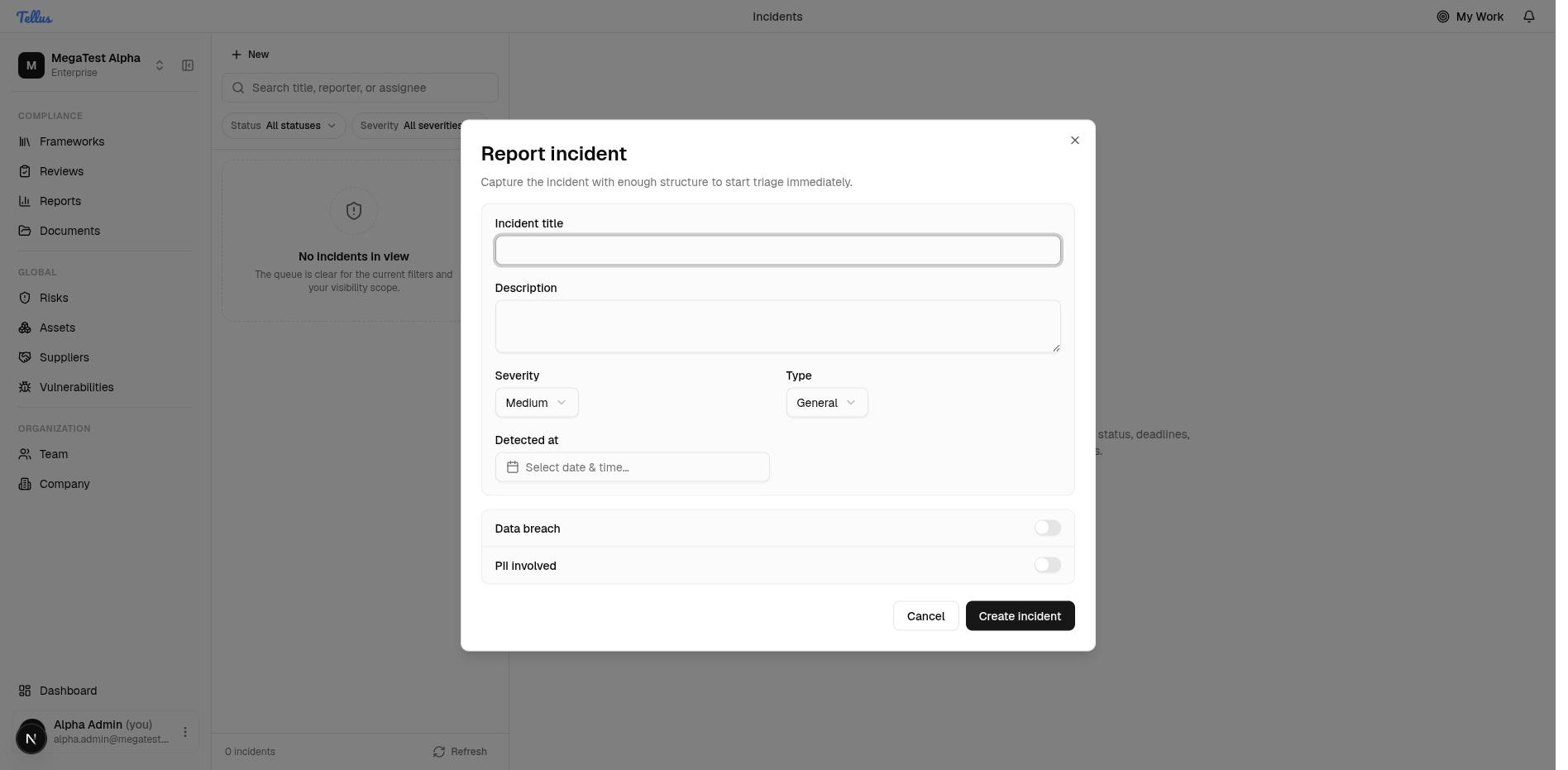The height and width of the screenshot is (770, 1568).
Task: Click the Reports sidebar label
Action: coord(60,201)
